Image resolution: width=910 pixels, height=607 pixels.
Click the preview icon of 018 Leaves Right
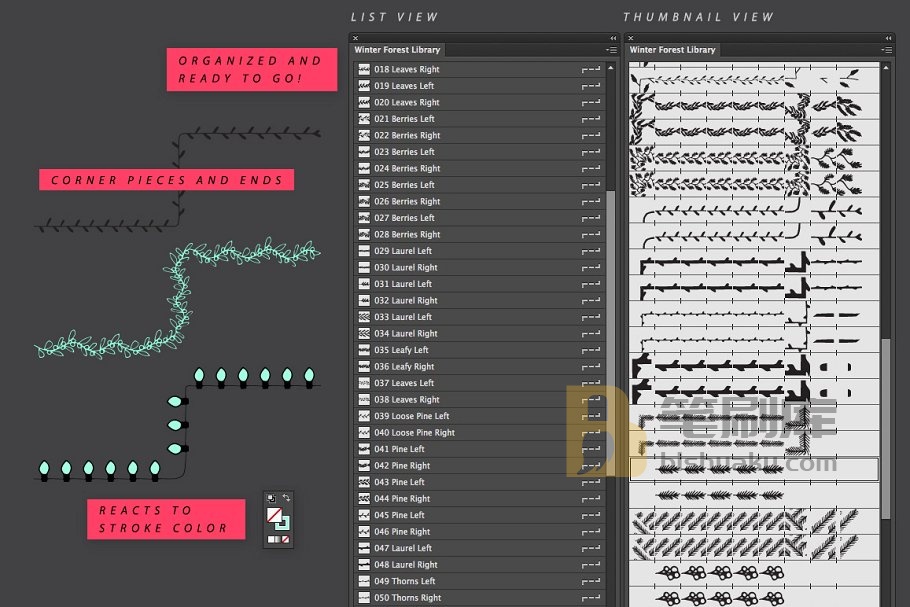click(364, 69)
